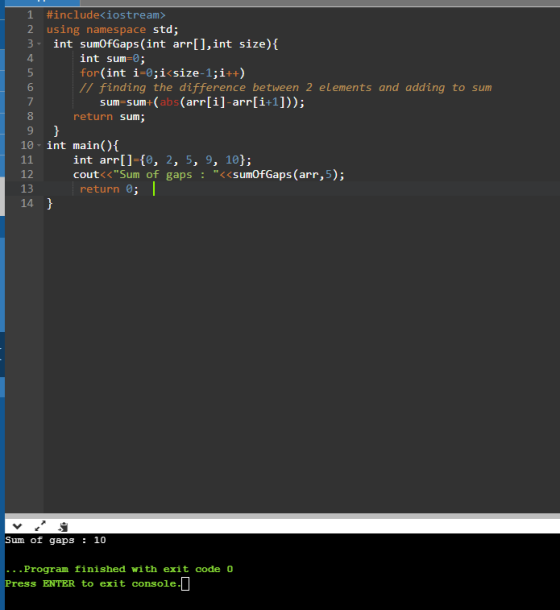Click line number 13 in the gutter
Viewport: 560px width, 610px height.
27,189
